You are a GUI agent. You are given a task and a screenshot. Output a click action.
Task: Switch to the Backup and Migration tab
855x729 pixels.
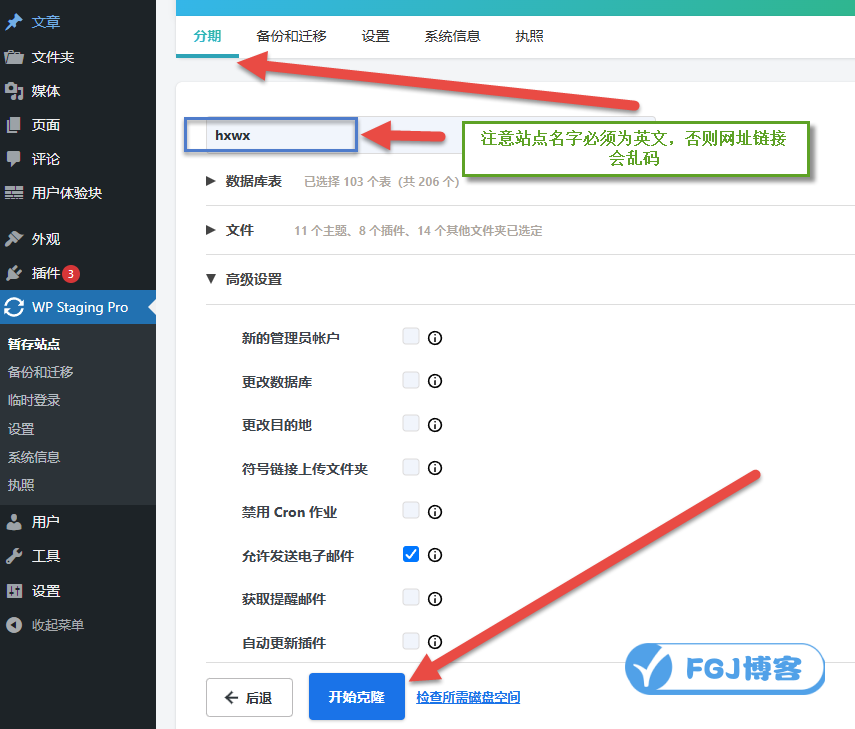click(x=291, y=36)
